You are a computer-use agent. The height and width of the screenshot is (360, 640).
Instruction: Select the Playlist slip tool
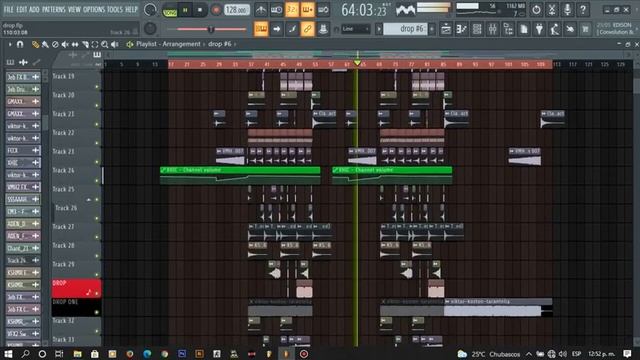point(75,44)
